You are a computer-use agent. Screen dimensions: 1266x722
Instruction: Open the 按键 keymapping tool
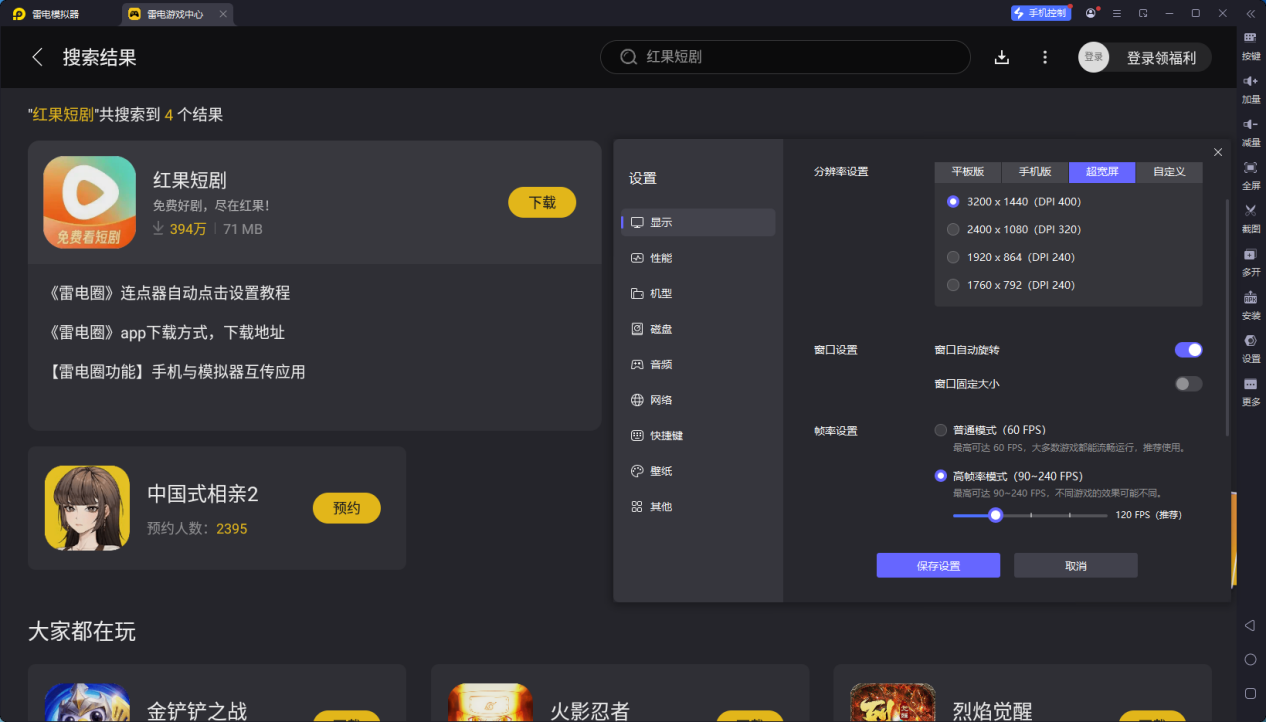pyautogui.click(x=1249, y=43)
